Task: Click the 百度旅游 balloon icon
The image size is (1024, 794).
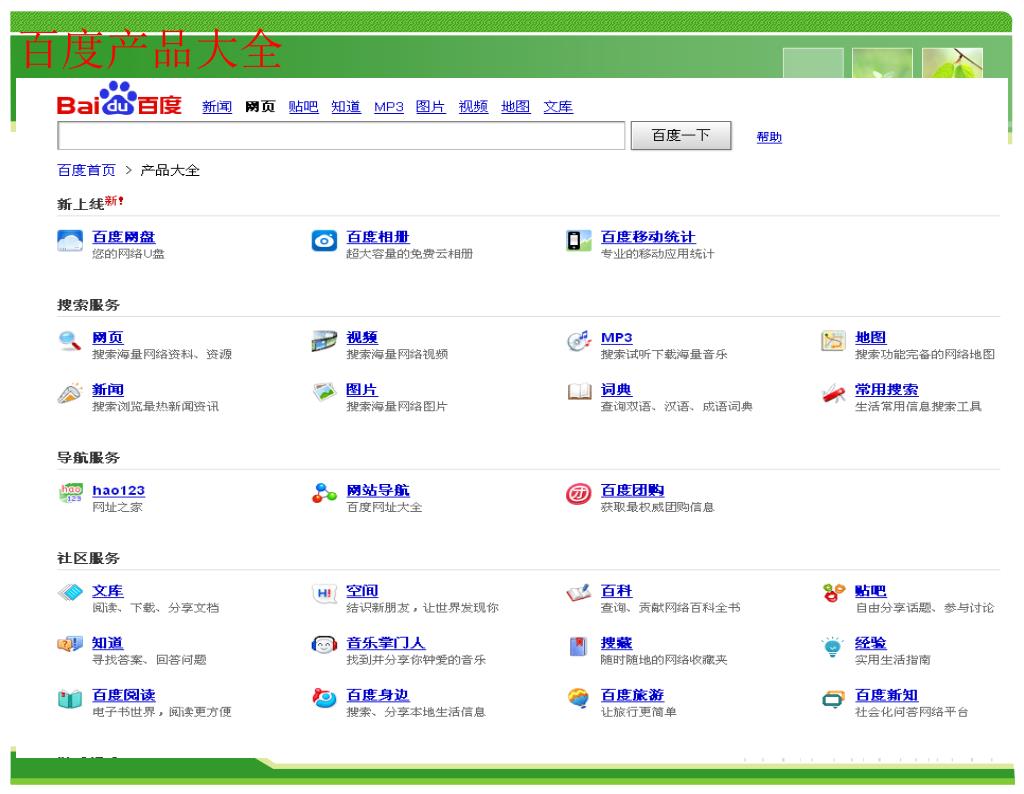Action: pos(579,699)
